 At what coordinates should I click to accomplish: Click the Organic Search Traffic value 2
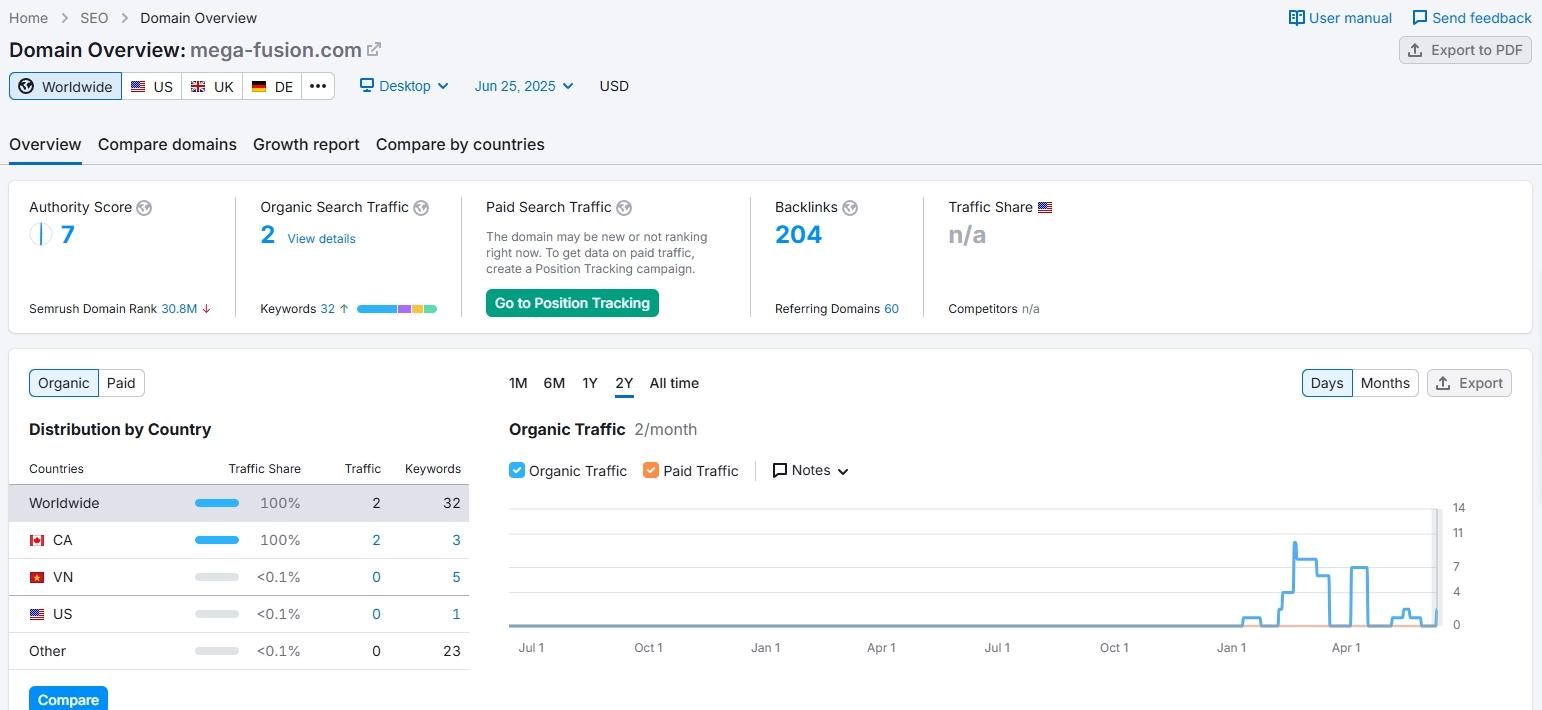tap(268, 235)
